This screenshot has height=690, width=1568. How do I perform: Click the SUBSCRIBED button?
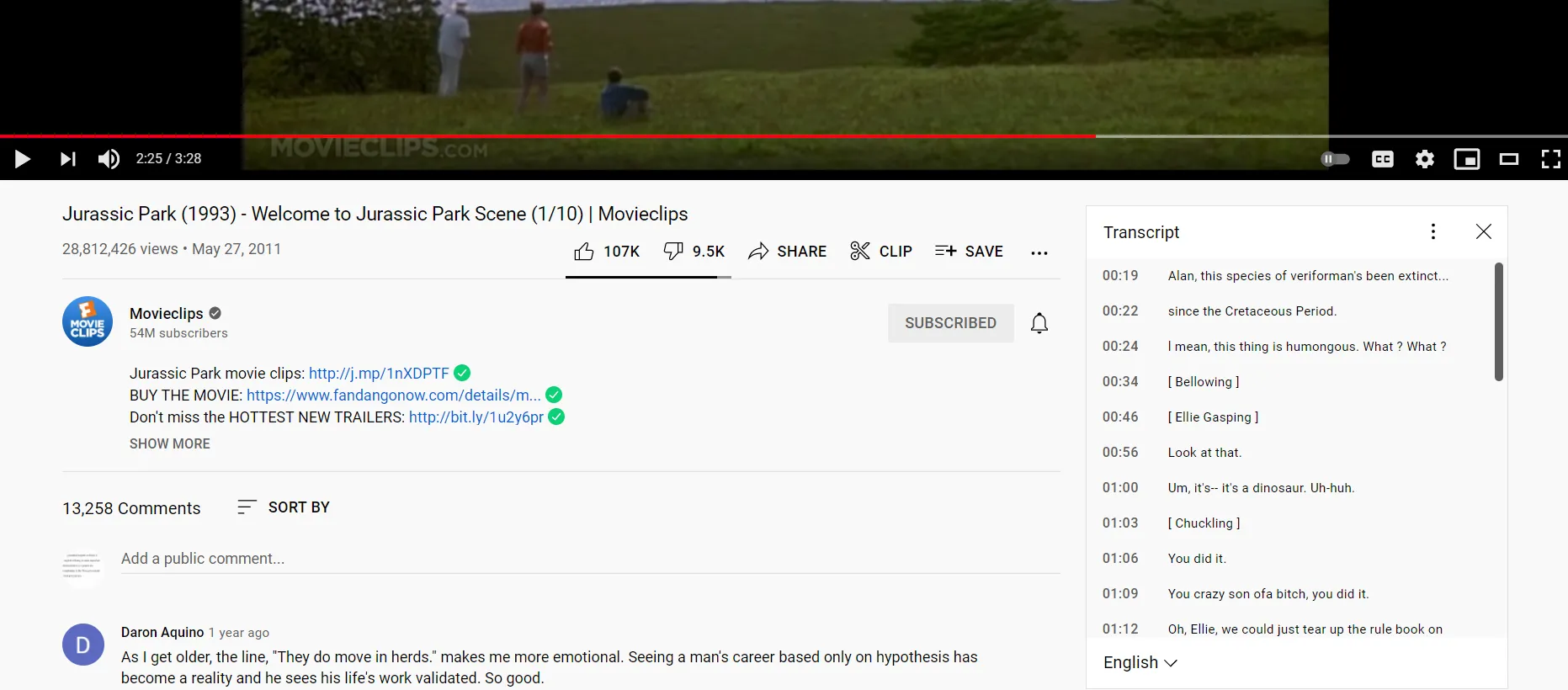coord(950,323)
